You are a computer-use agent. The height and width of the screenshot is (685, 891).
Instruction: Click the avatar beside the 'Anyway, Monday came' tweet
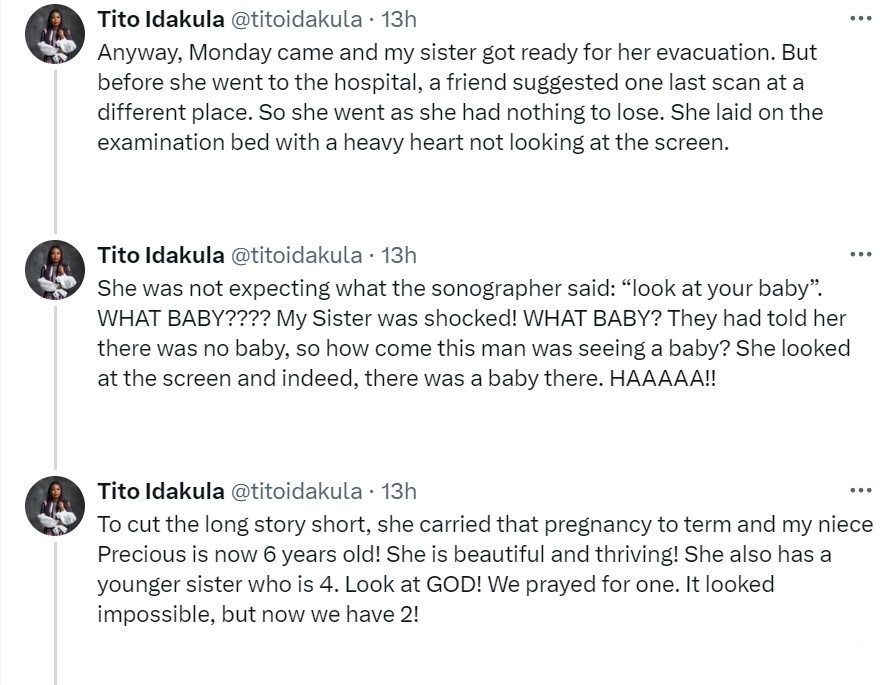pyautogui.click(x=55, y=34)
